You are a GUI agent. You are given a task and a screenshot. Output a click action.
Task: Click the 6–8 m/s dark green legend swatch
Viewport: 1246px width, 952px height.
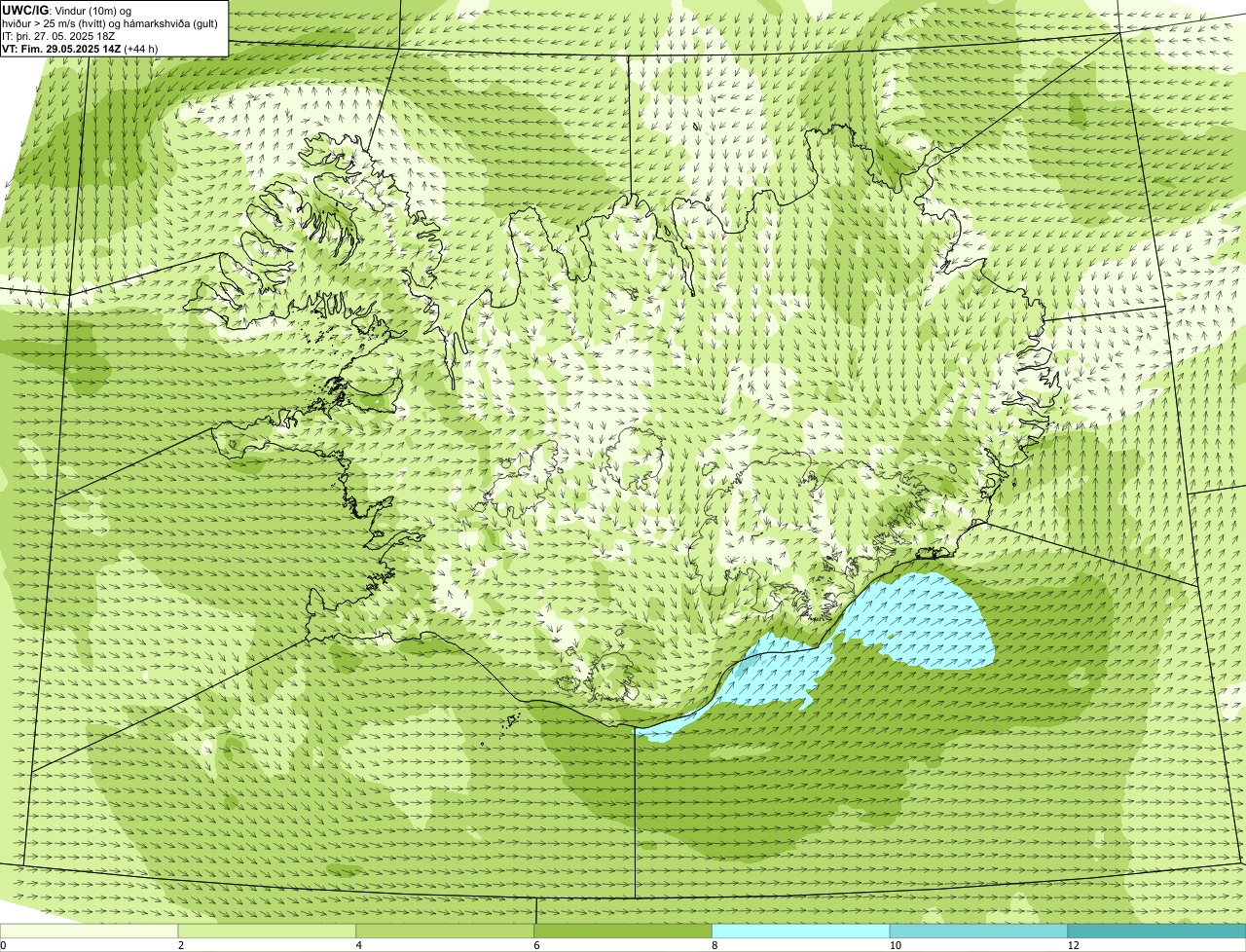click(623, 931)
